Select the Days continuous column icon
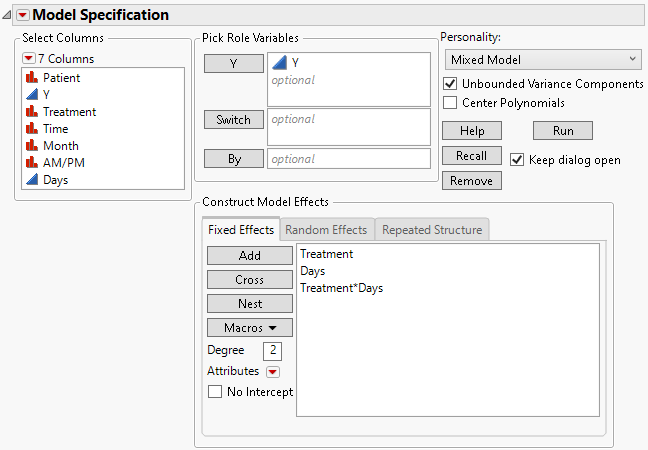Viewport: 648px width, 450px height. point(31,180)
